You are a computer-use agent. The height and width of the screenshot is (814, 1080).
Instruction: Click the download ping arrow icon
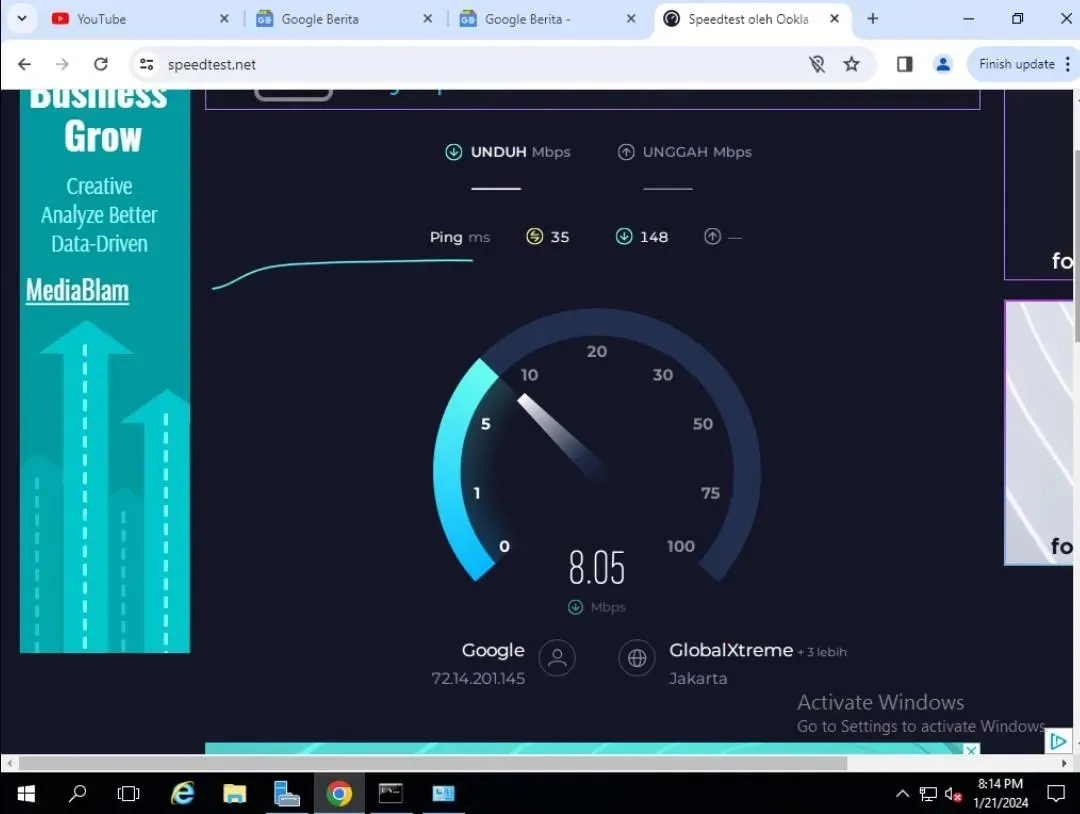[624, 236]
